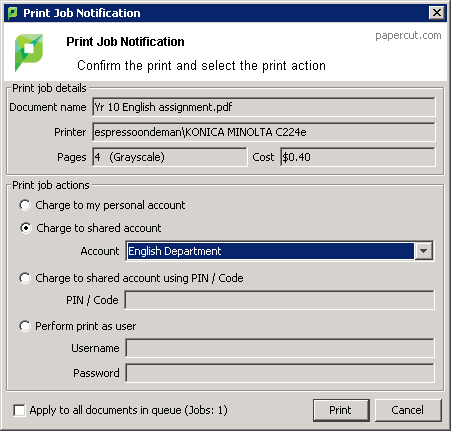Click the PIN / Code input field
Viewport: 451px width, 431px height.
[x=280, y=300]
